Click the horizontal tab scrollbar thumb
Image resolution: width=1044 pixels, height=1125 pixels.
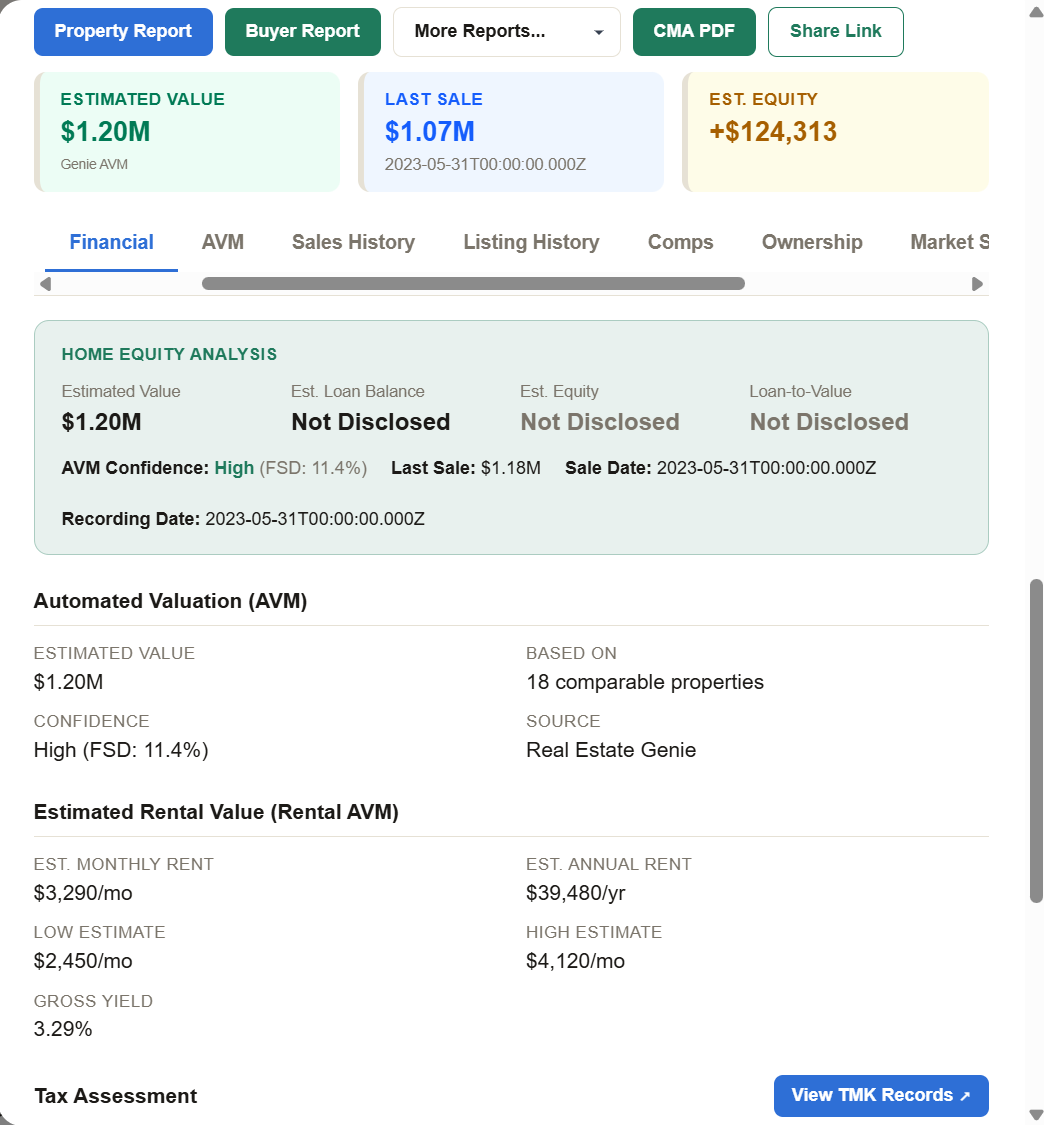pyautogui.click(x=474, y=284)
